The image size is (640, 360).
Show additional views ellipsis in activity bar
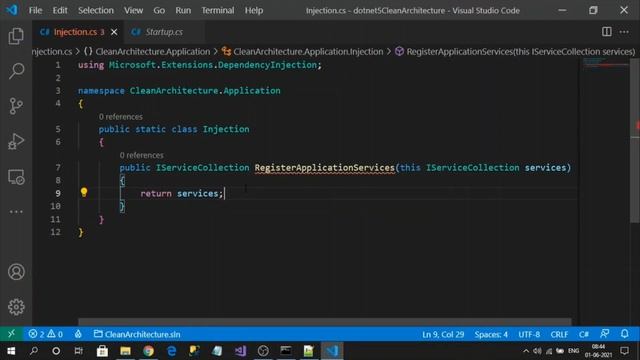click(16, 211)
